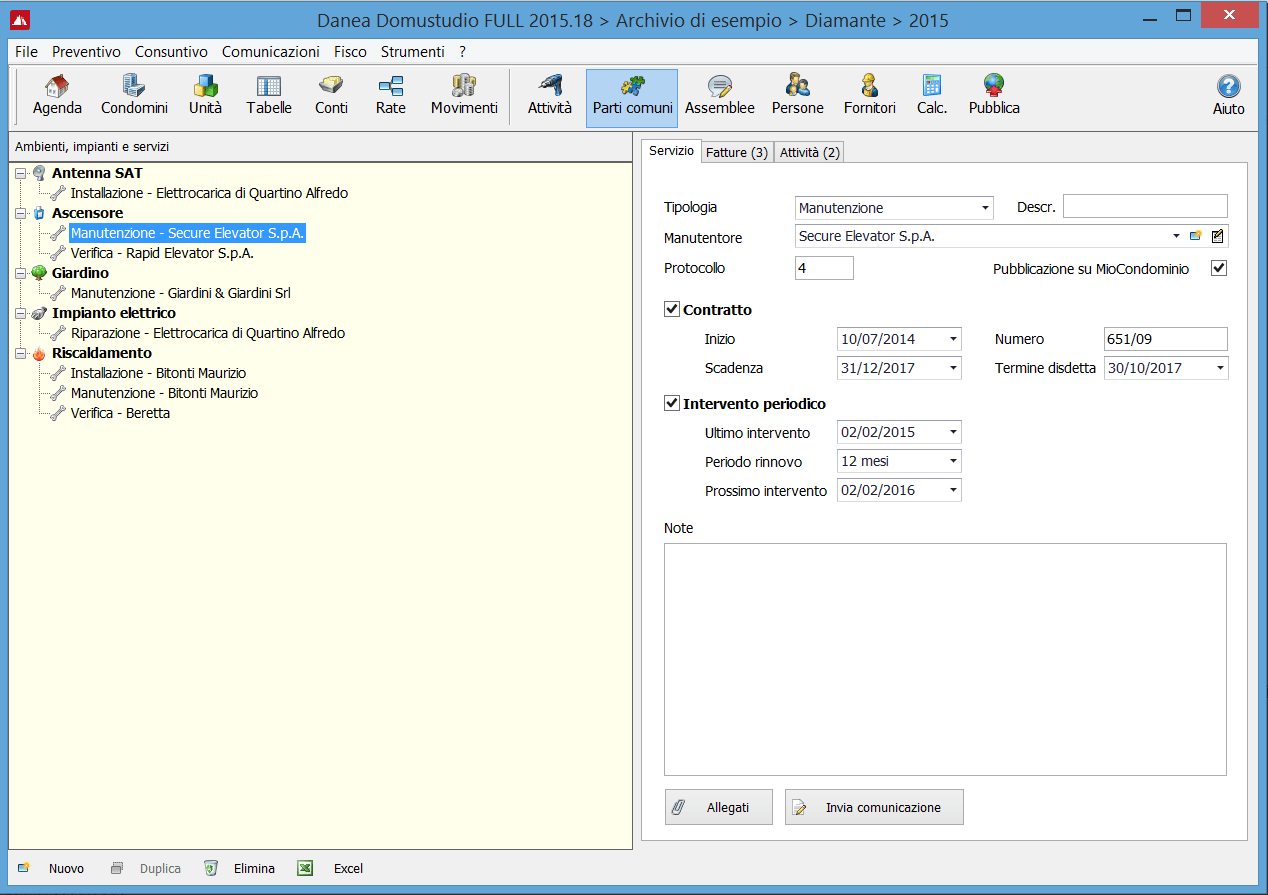
Task: Open the Persone section
Action: point(798,96)
